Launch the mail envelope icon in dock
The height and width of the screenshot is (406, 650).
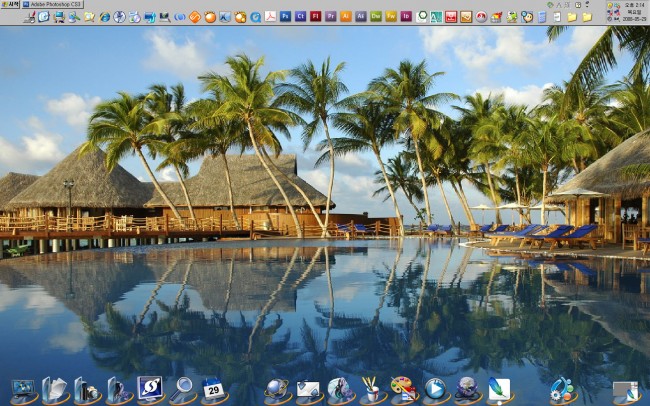click(308, 389)
